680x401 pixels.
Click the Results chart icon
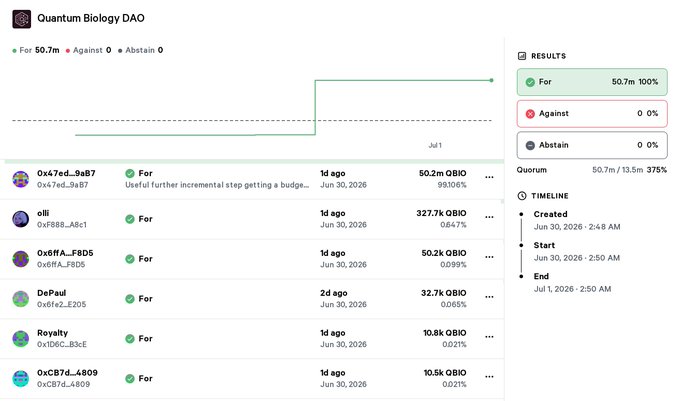click(522, 56)
